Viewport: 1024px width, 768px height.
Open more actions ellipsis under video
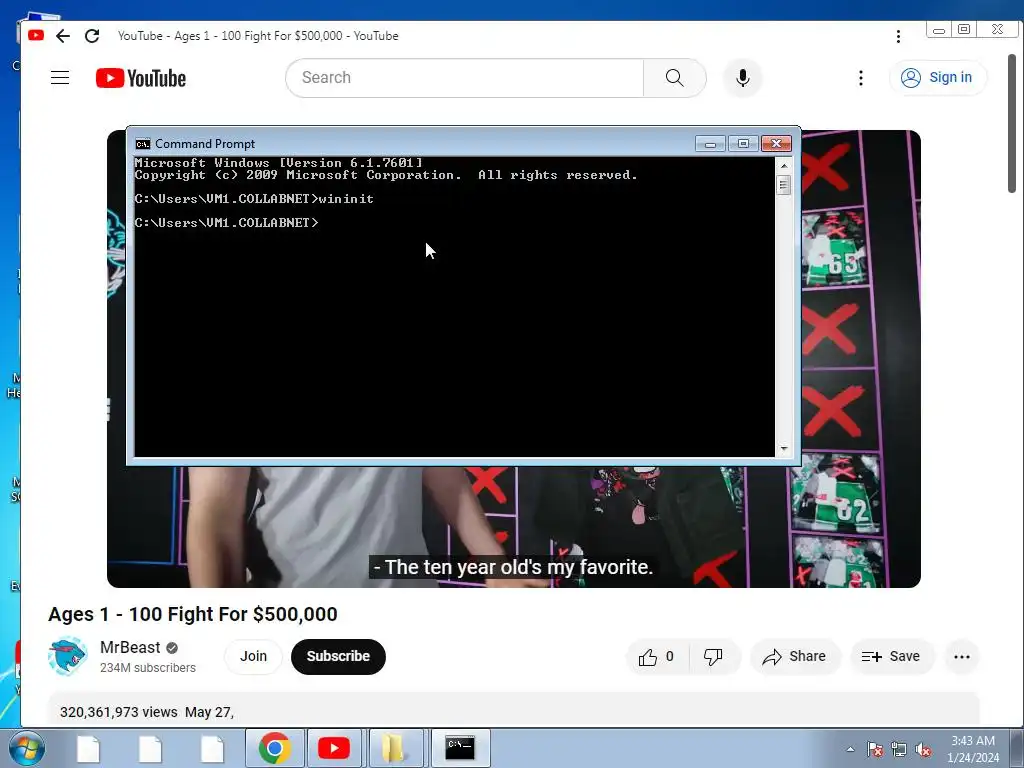click(961, 656)
